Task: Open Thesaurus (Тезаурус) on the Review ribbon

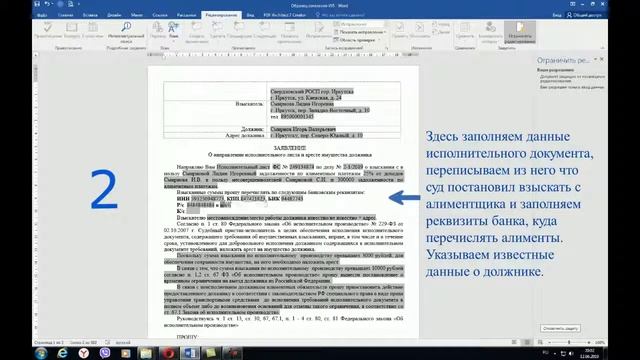Action: [x=72, y=31]
